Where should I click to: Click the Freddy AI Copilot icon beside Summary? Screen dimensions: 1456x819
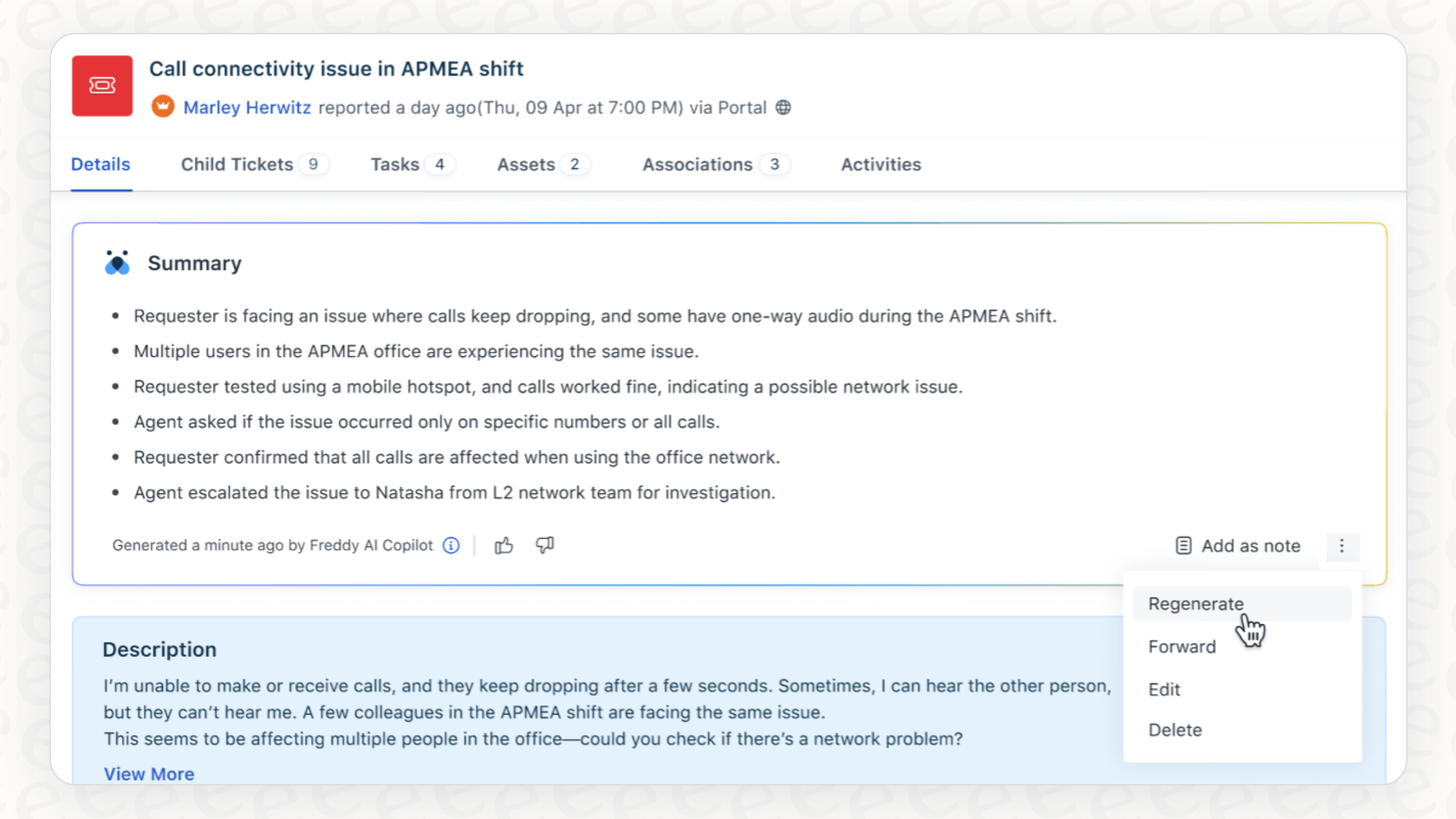pyautogui.click(x=116, y=262)
